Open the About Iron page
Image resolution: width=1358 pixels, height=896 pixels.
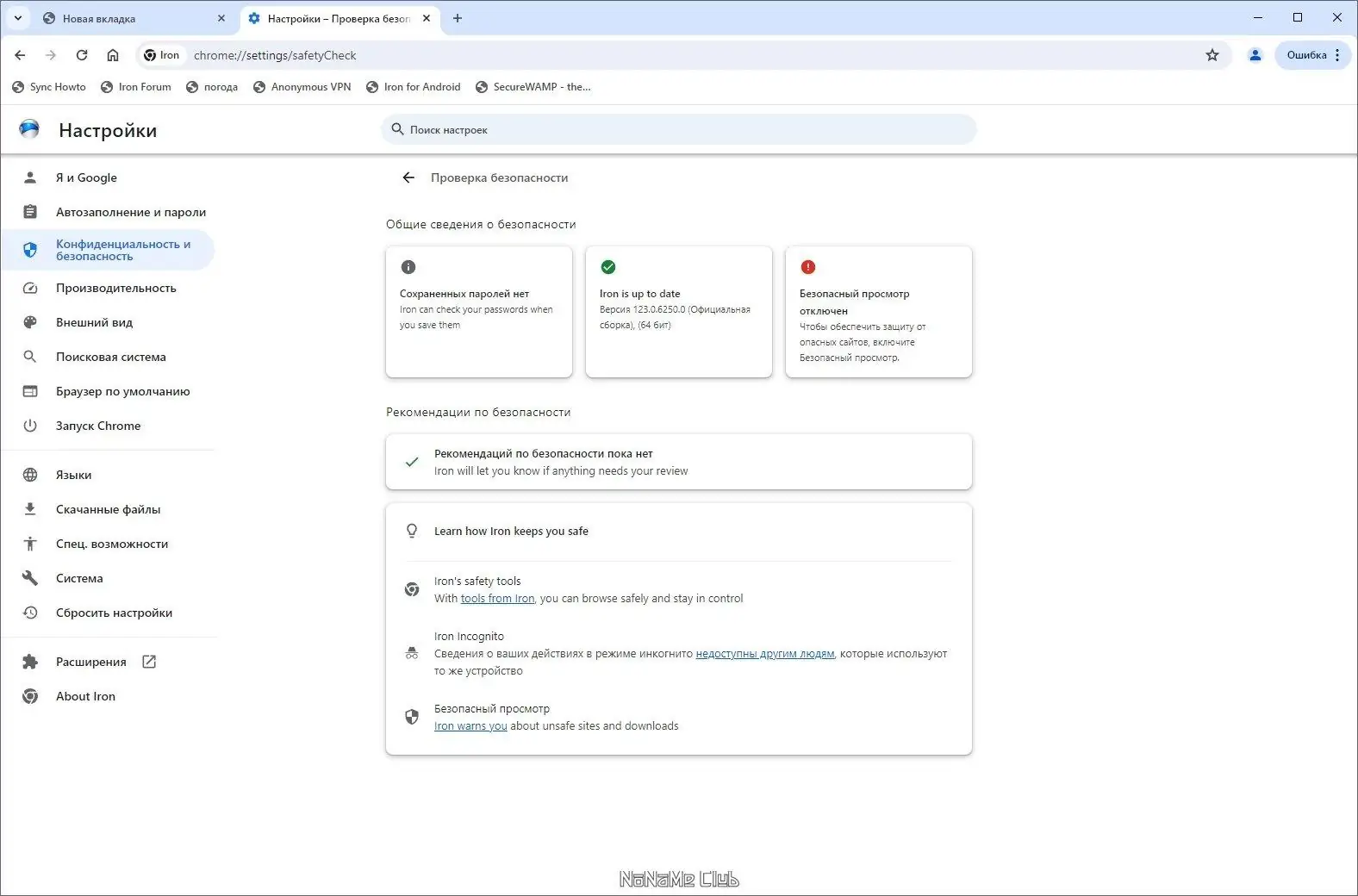coord(108,696)
